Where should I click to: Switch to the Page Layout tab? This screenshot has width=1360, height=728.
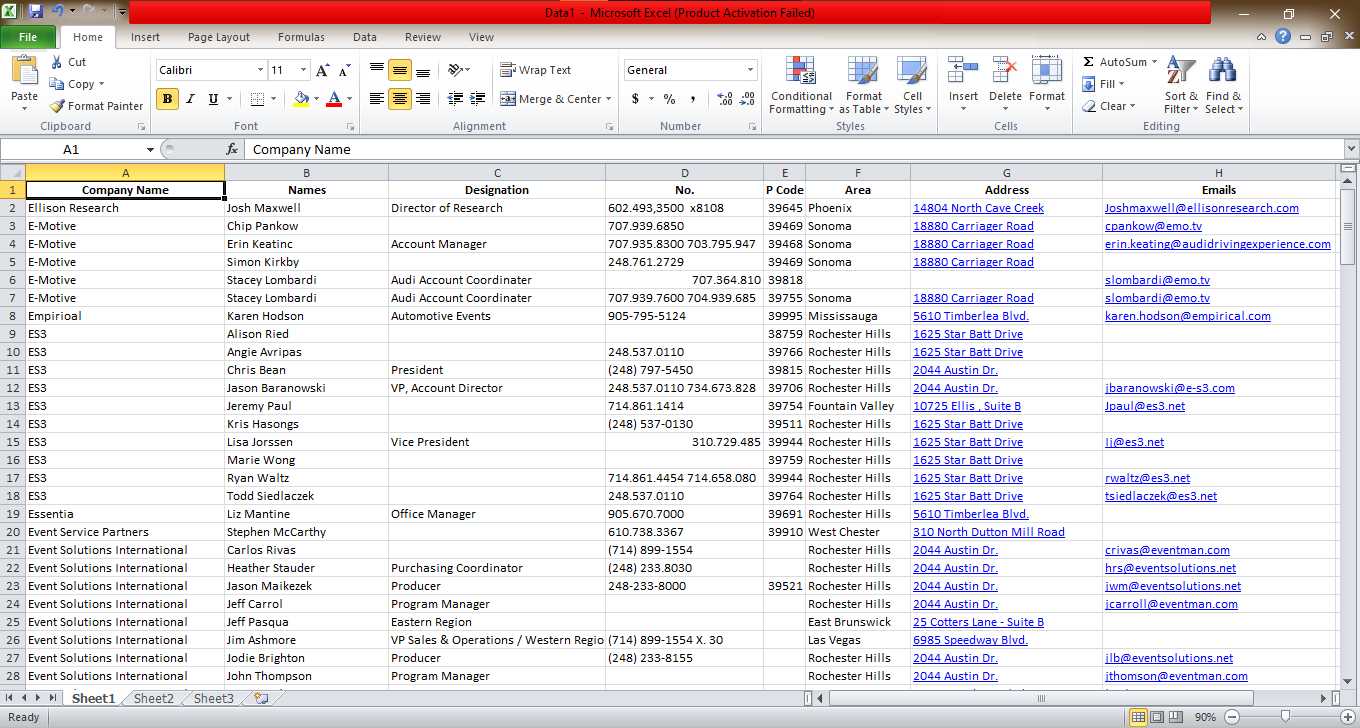219,37
